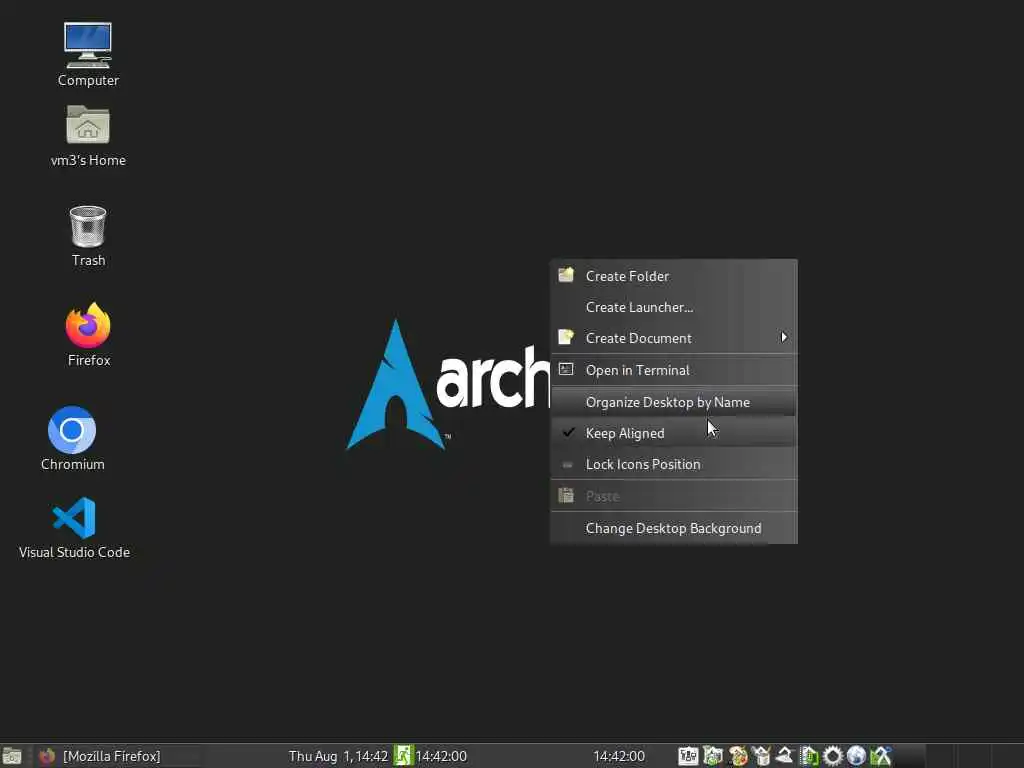Click the Firefox icon in the taskbar

[46, 756]
